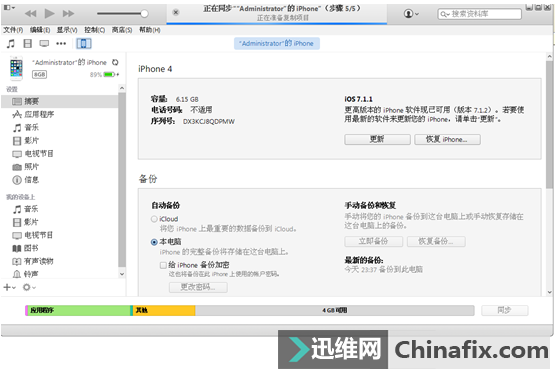The image size is (555, 374).
Task: Click sidebar scrollbar up arrow
Action: [122, 88]
